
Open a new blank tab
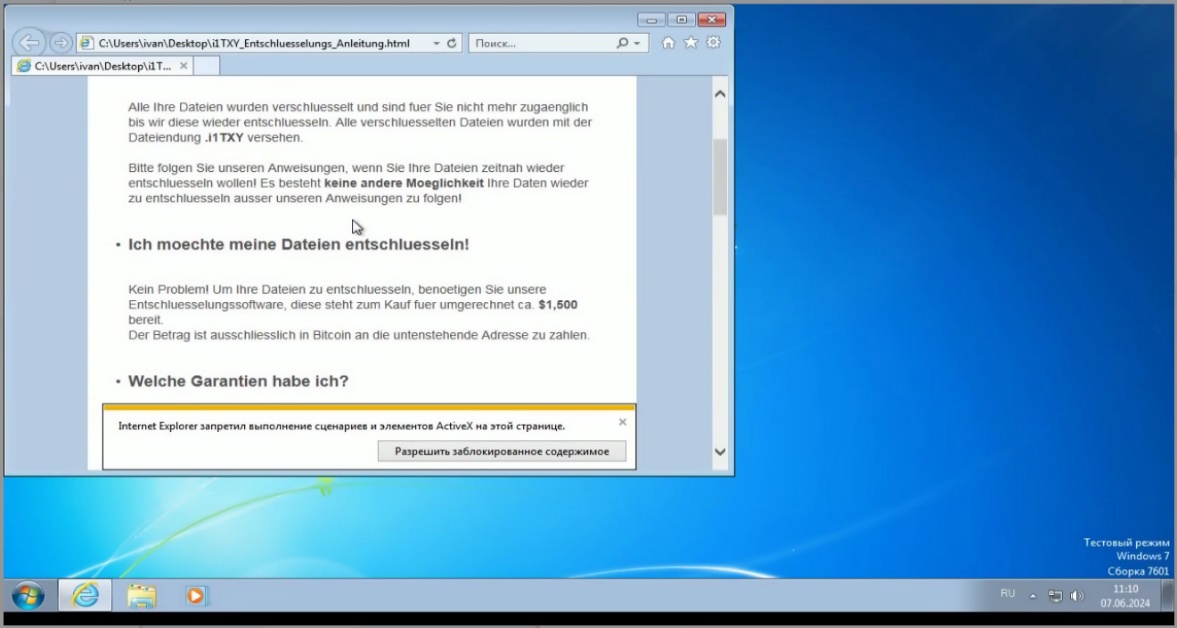pyautogui.click(x=206, y=66)
